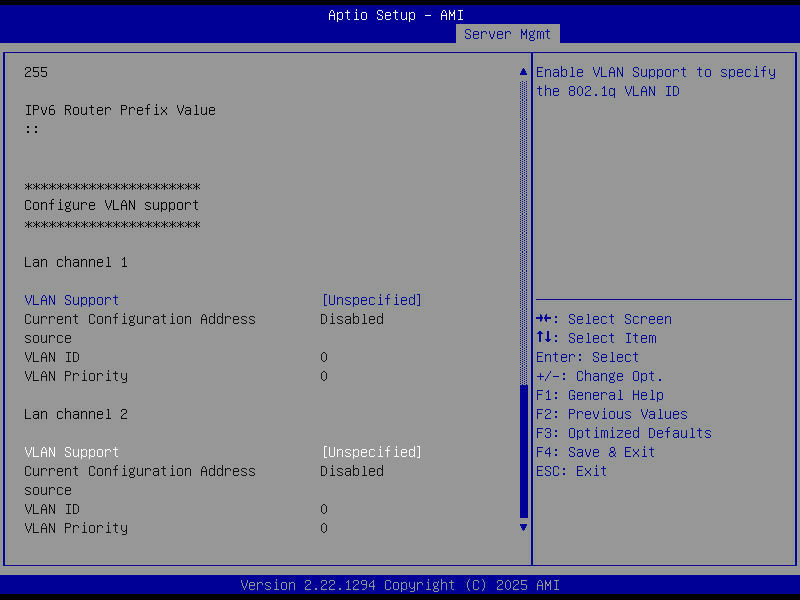Select F3: Optimized Defaults option
800x600 pixels.
tap(624, 432)
